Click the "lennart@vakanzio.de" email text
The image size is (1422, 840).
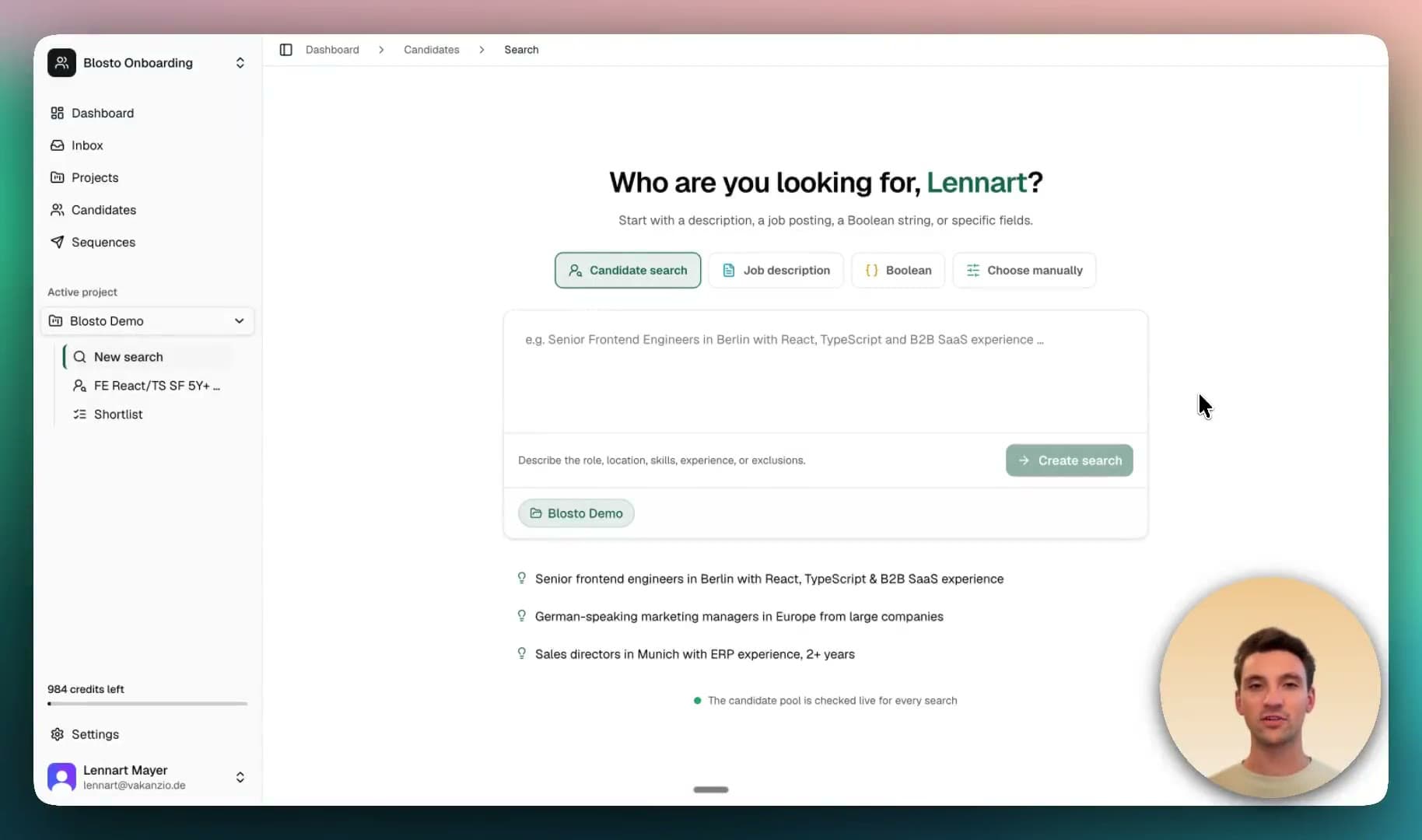135,786
